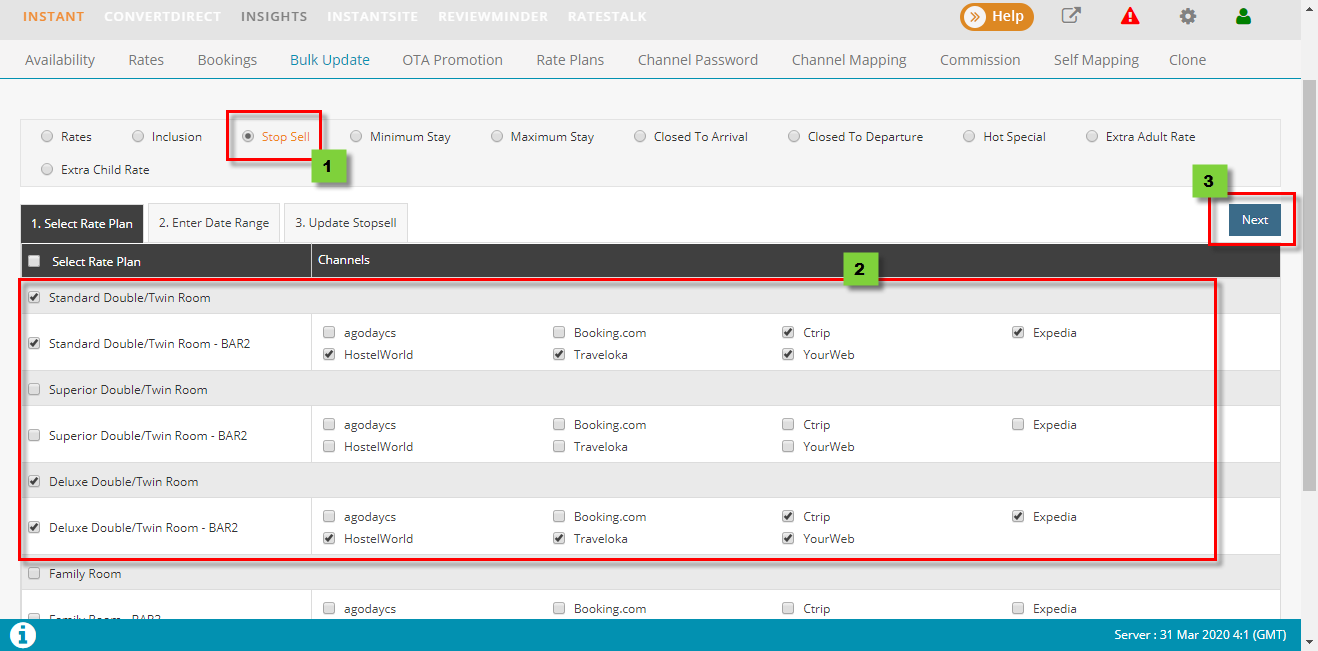Go to the Rate Plans menu
Image resolution: width=1318 pixels, height=651 pixels.
(570, 60)
